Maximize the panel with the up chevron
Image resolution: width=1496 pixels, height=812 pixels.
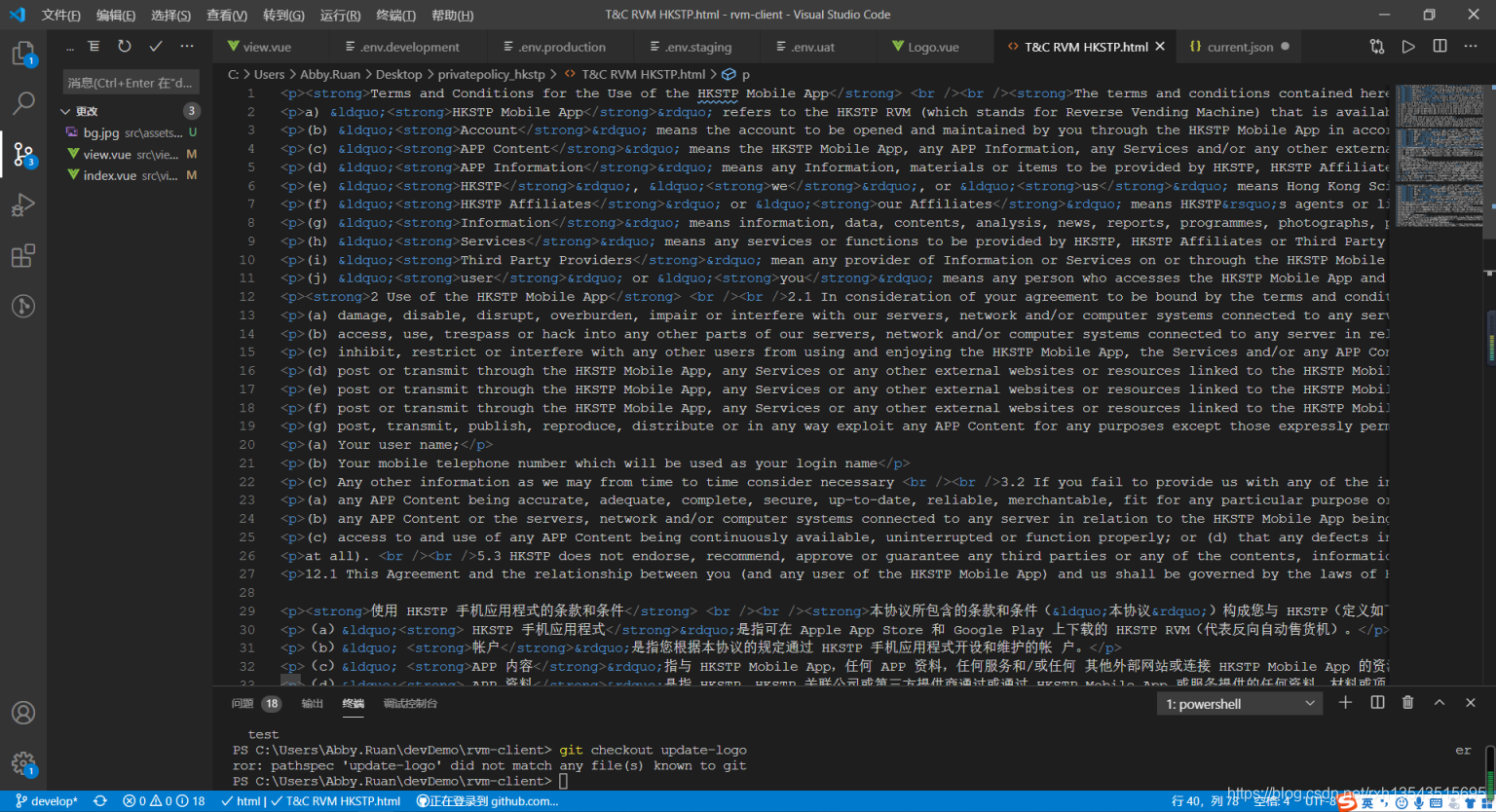click(1440, 703)
